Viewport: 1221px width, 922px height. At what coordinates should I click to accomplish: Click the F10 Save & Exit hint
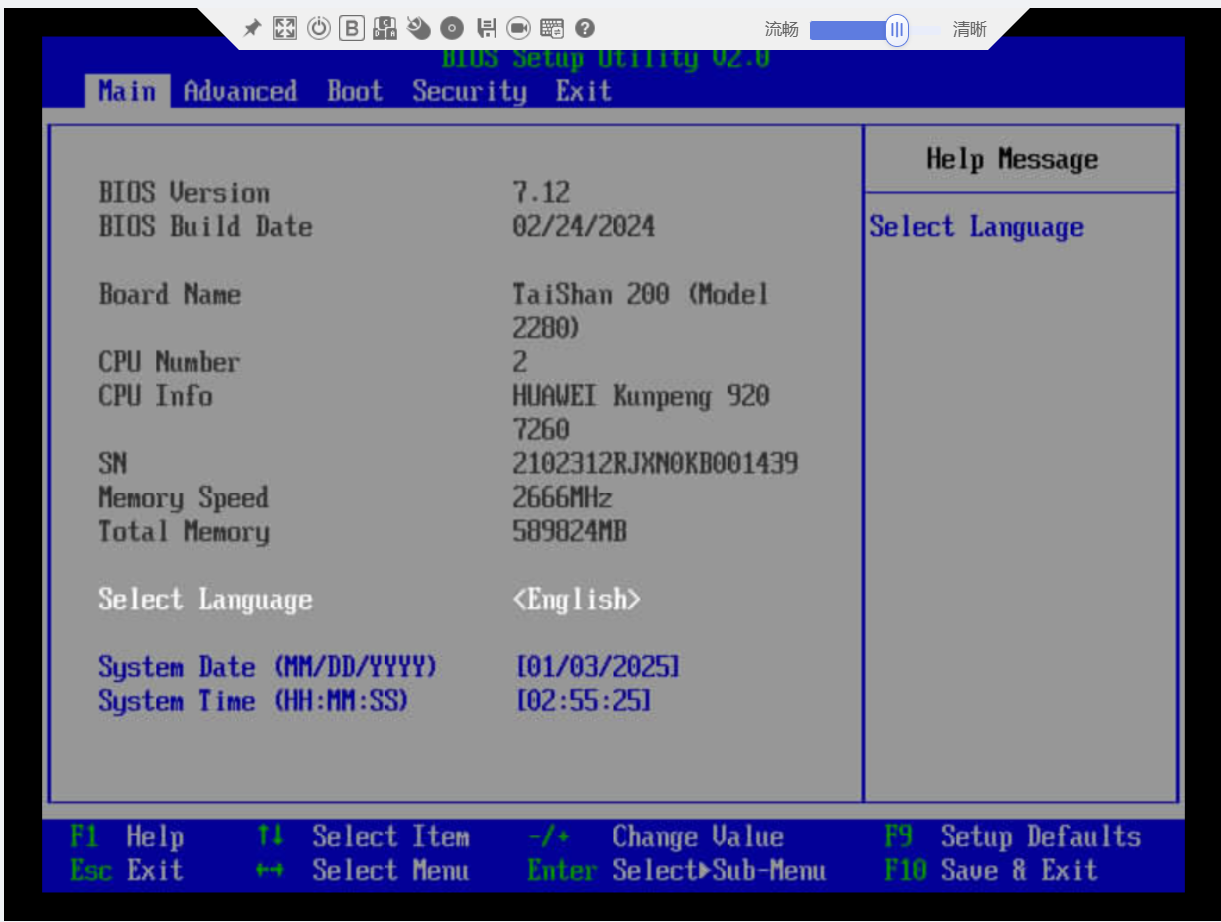click(x=991, y=871)
